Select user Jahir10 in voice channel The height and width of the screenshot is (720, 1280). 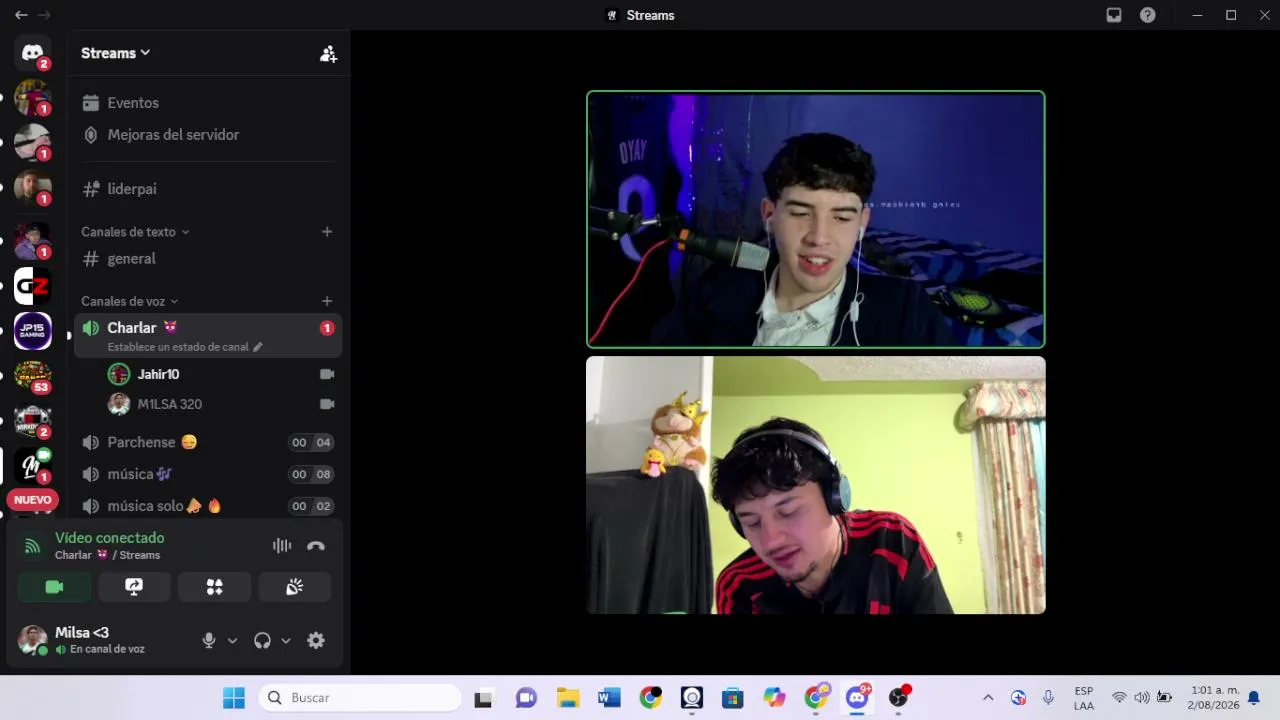[220, 374]
